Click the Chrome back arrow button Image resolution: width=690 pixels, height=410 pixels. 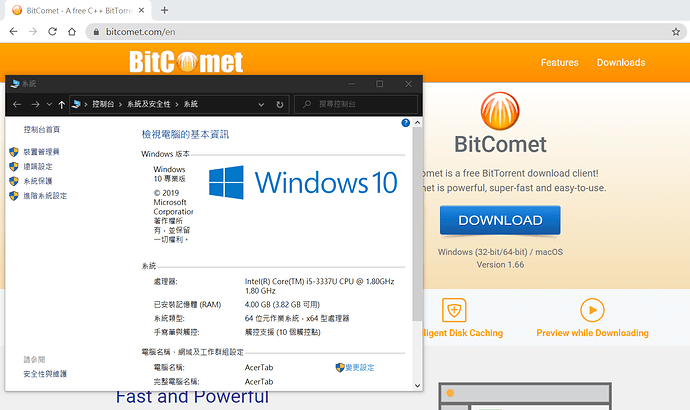[13, 32]
